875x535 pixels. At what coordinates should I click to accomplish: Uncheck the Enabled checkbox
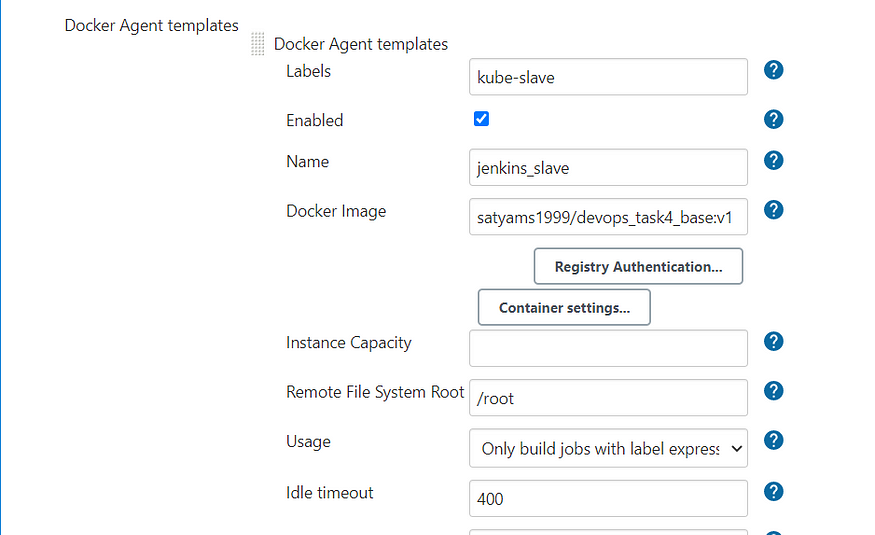point(481,119)
